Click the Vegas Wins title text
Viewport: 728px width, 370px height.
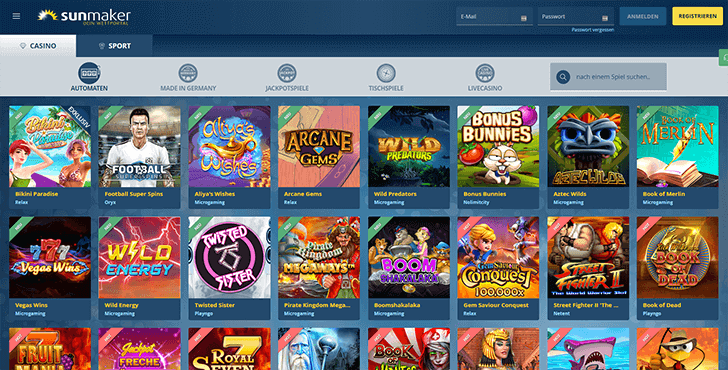click(31, 305)
